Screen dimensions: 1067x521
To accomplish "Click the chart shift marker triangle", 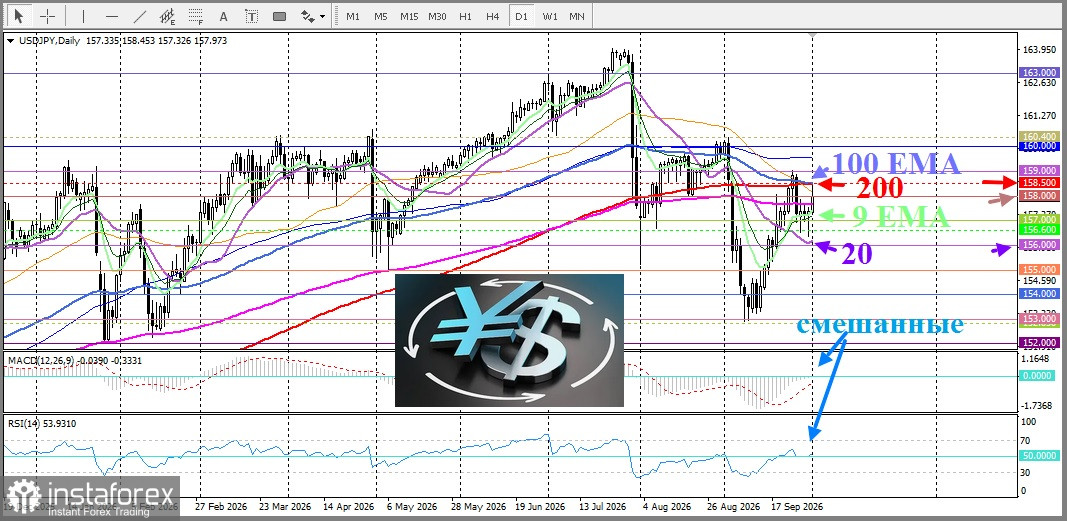I will point(811,34).
